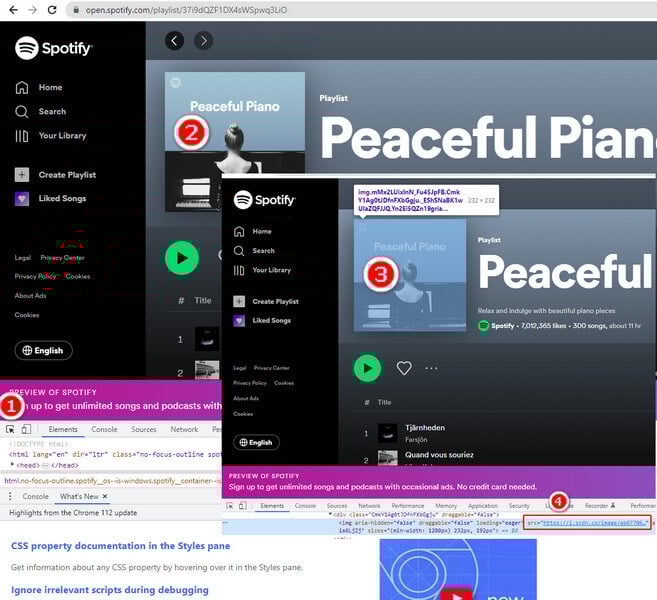Switch to Performance tab in front DevTools
This screenshot has width=657, height=600.
(408, 506)
